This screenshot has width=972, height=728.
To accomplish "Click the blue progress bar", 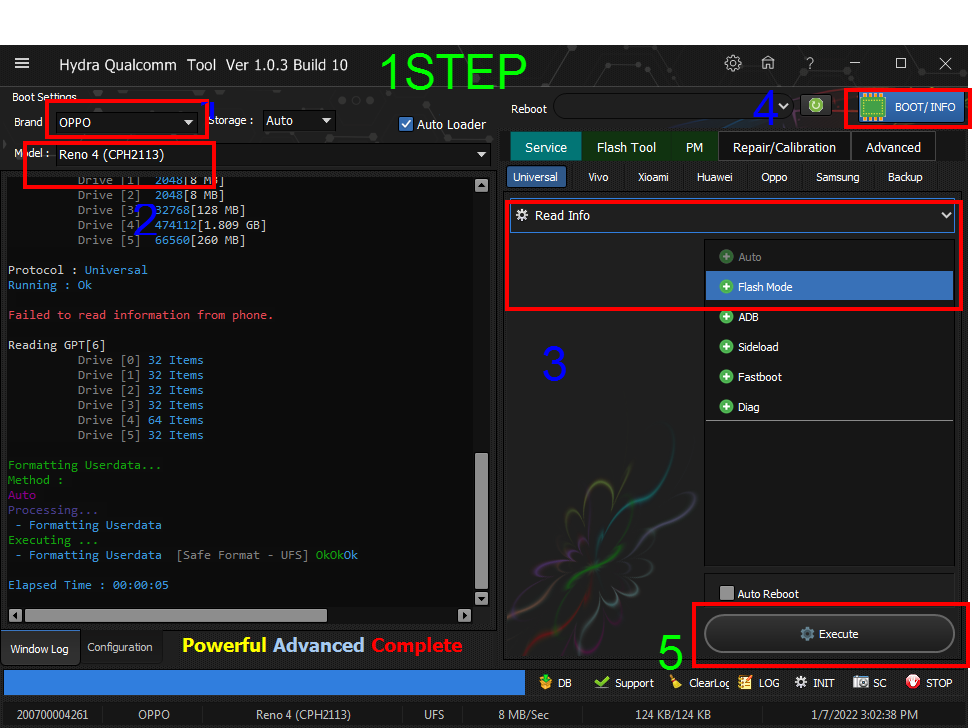I will click(x=264, y=682).
